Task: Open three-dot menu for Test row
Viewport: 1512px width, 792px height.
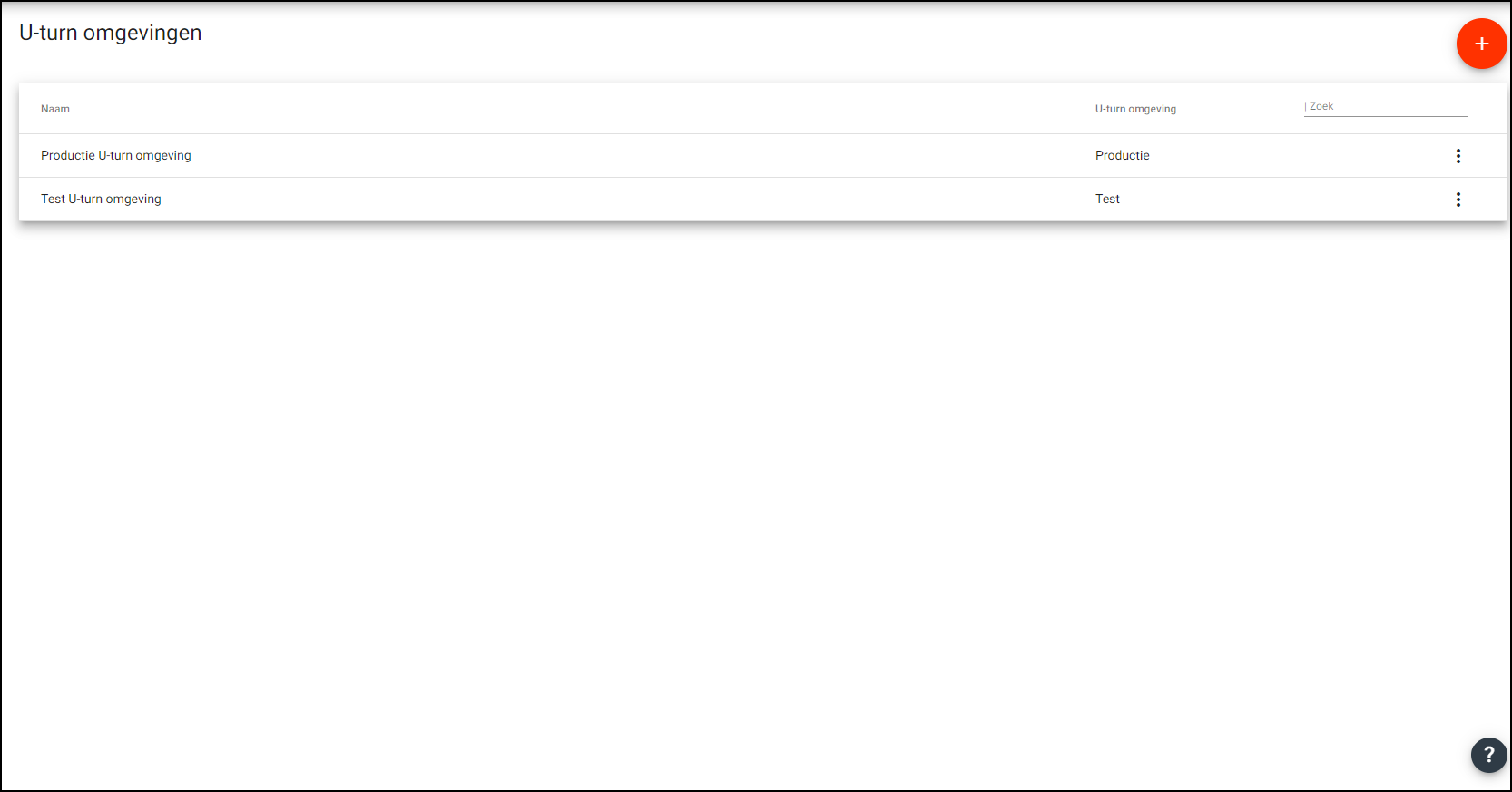Action: (1458, 200)
